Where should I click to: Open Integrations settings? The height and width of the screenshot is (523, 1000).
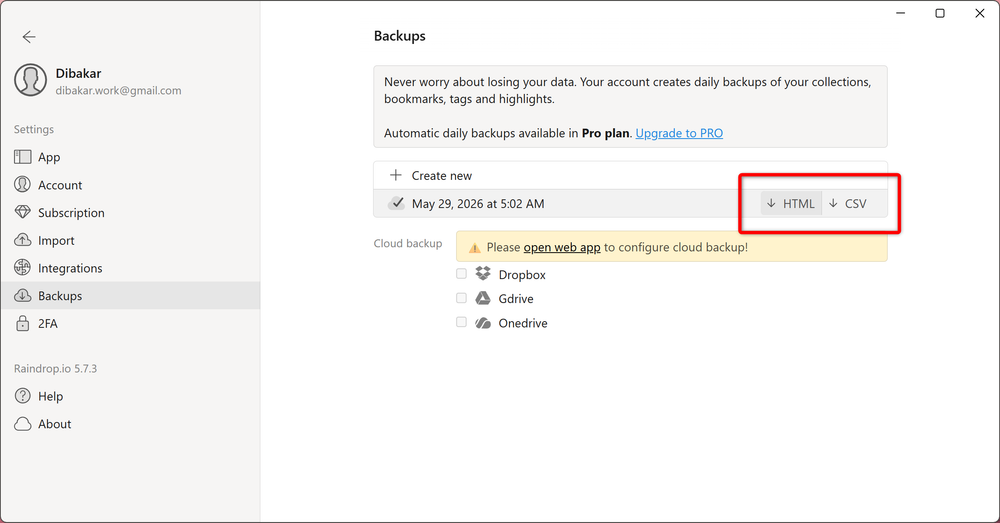130,268
